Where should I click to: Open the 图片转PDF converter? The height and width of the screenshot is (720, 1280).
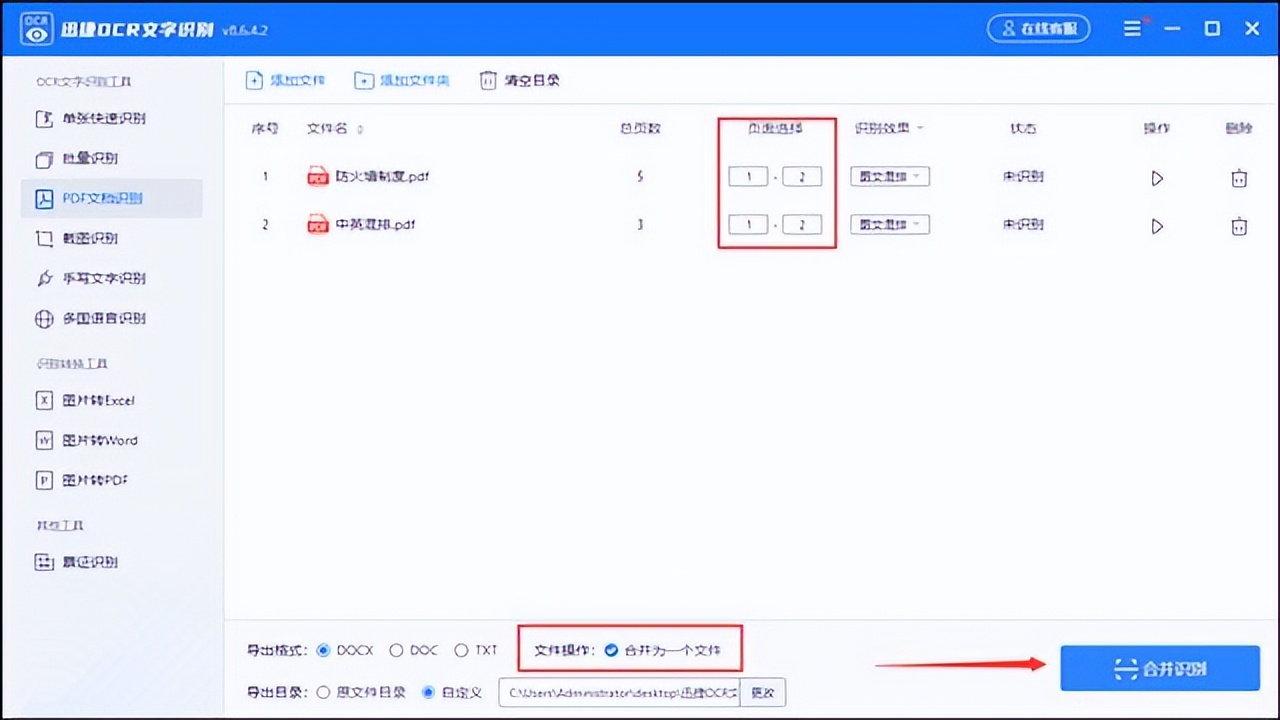[x=88, y=480]
